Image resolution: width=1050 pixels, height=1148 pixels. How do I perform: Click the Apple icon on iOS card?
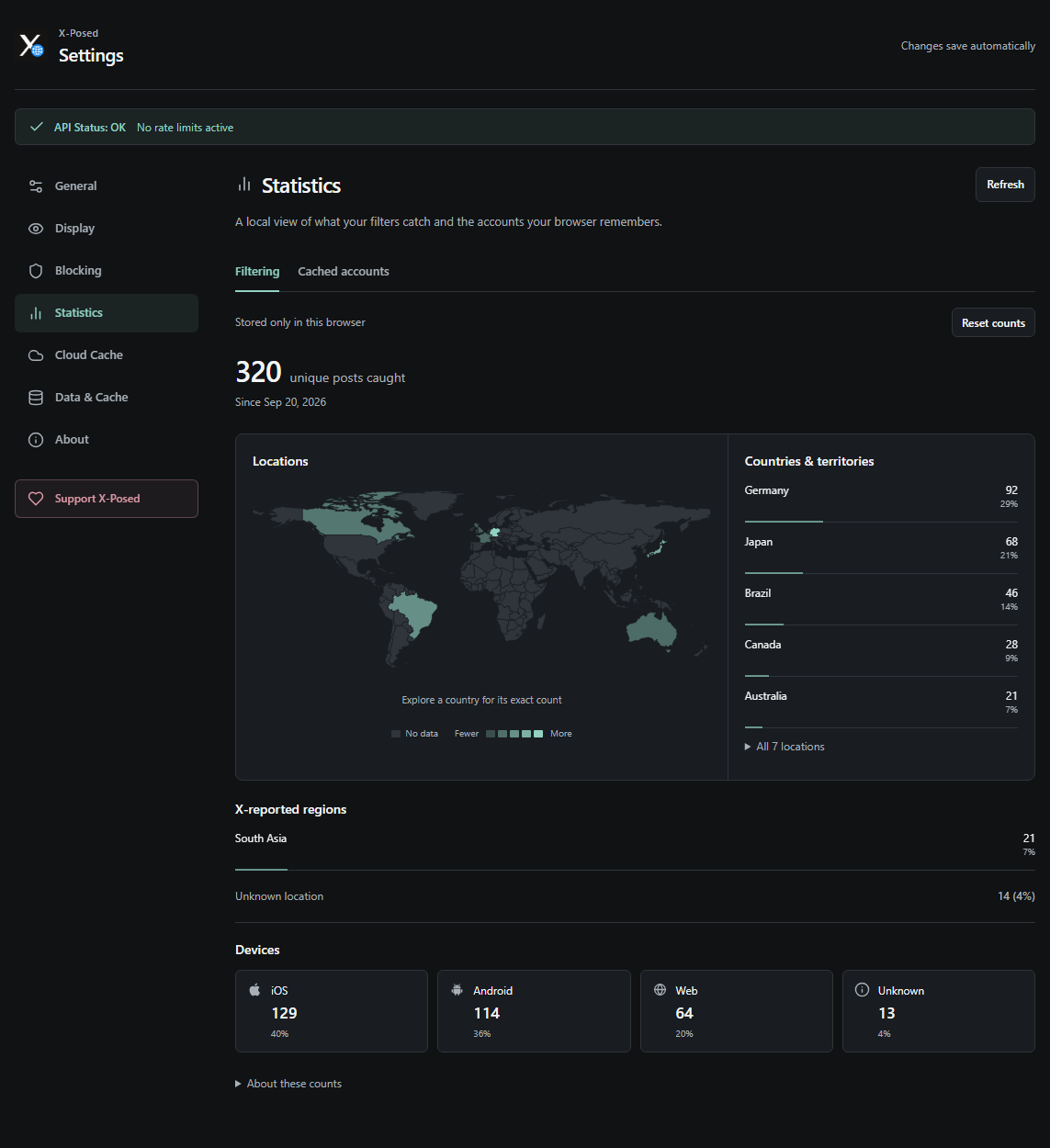(255, 990)
